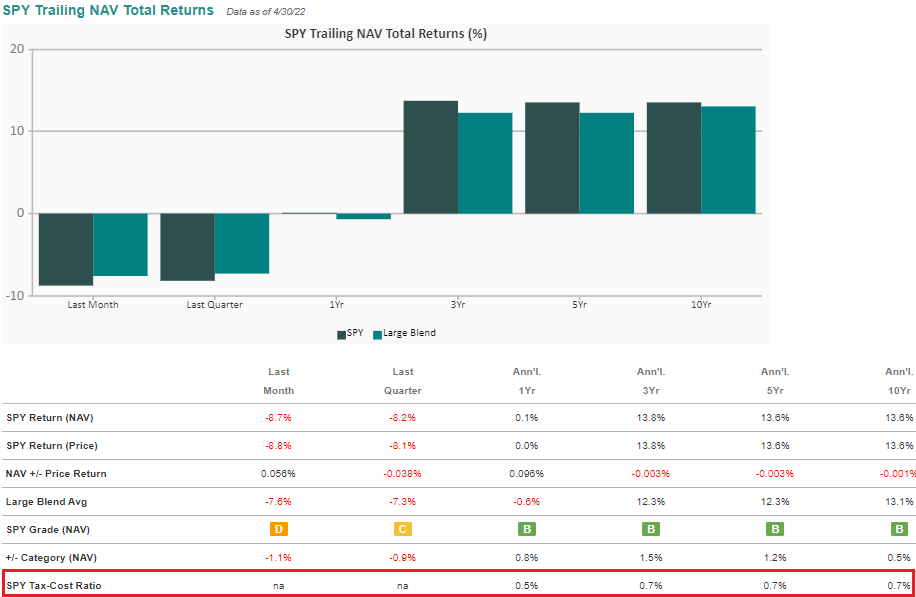Image resolution: width=916 pixels, height=597 pixels.
Task: Click the 'na' Tax-Cost Ratio value under Last Month
Action: (279, 586)
